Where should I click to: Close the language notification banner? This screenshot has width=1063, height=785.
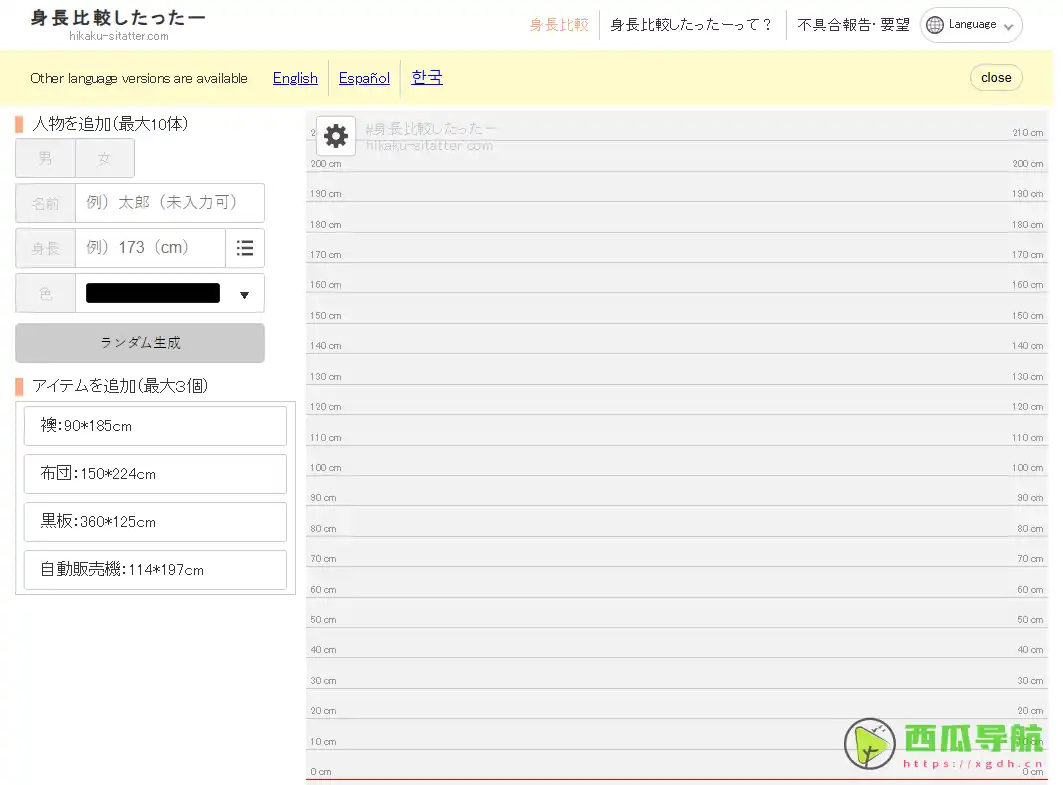pyautogui.click(x=996, y=77)
